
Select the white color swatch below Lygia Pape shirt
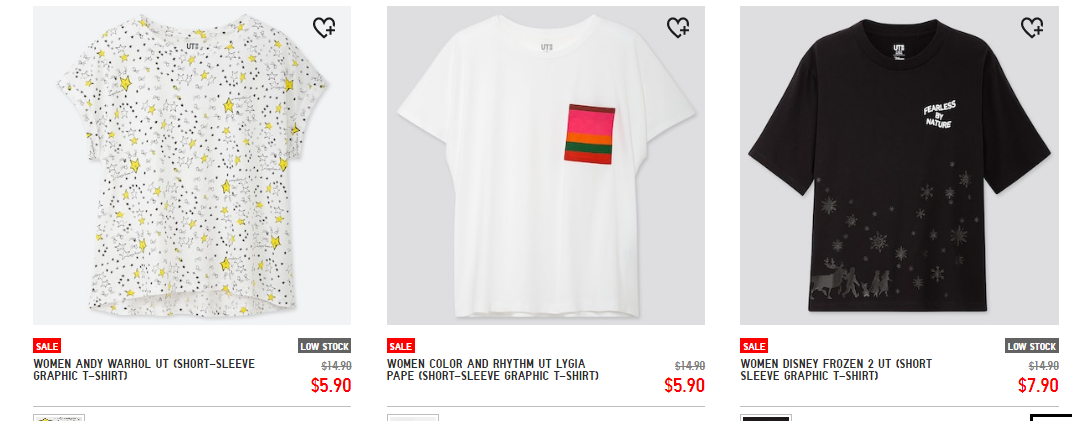point(413,418)
